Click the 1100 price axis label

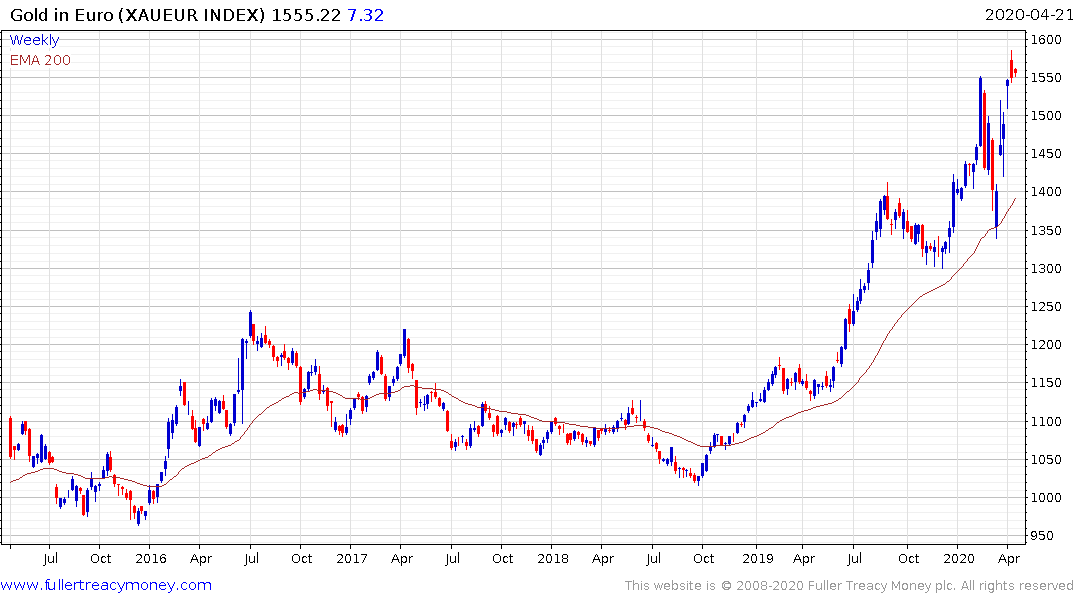click(x=1046, y=422)
